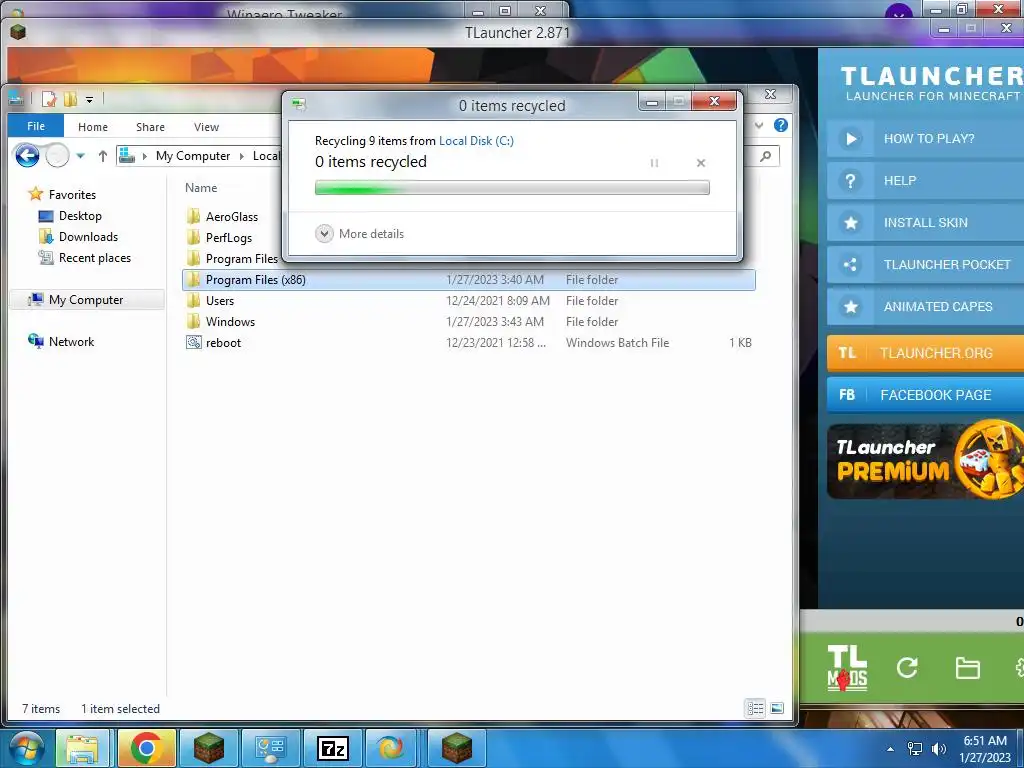Go up one folder level
This screenshot has height=768, width=1024.
pyautogui.click(x=103, y=156)
